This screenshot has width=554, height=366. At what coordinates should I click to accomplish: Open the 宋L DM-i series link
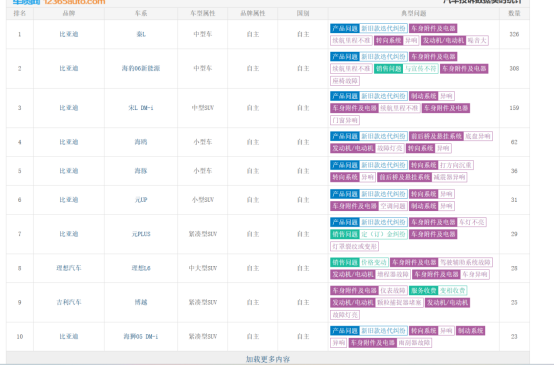141,108
